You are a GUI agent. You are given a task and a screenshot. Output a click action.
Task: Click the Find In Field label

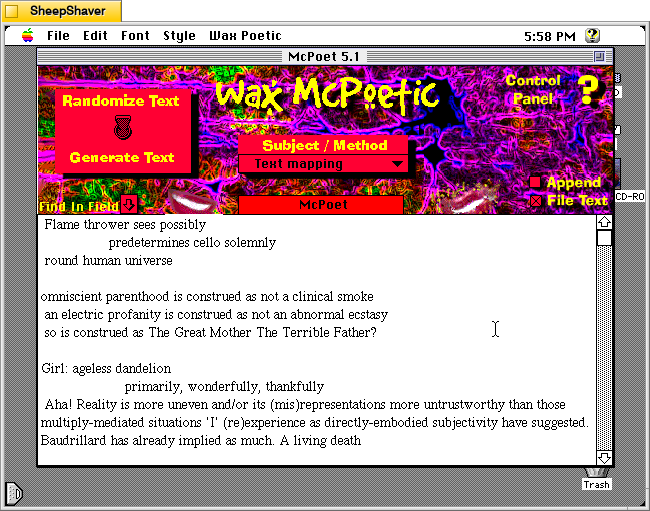pyautogui.click(x=79, y=206)
